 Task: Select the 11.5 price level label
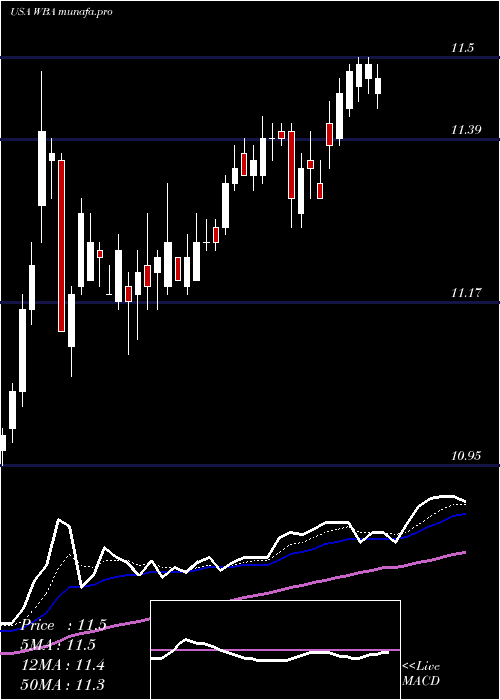point(462,48)
